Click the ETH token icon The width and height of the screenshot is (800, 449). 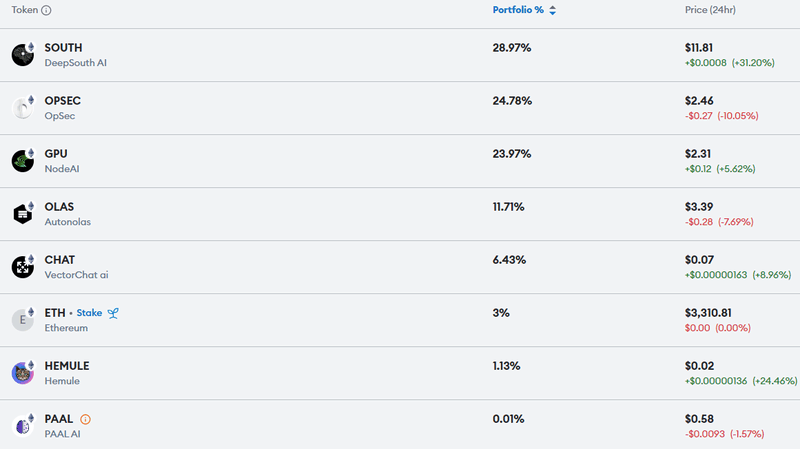coord(23,320)
